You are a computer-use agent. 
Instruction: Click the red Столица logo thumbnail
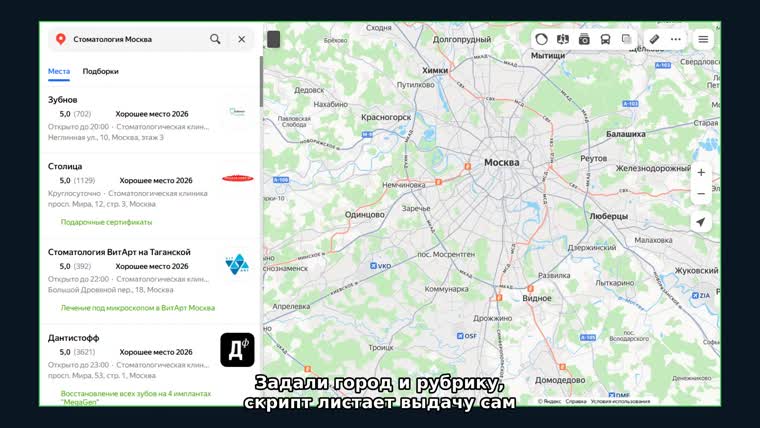238,178
